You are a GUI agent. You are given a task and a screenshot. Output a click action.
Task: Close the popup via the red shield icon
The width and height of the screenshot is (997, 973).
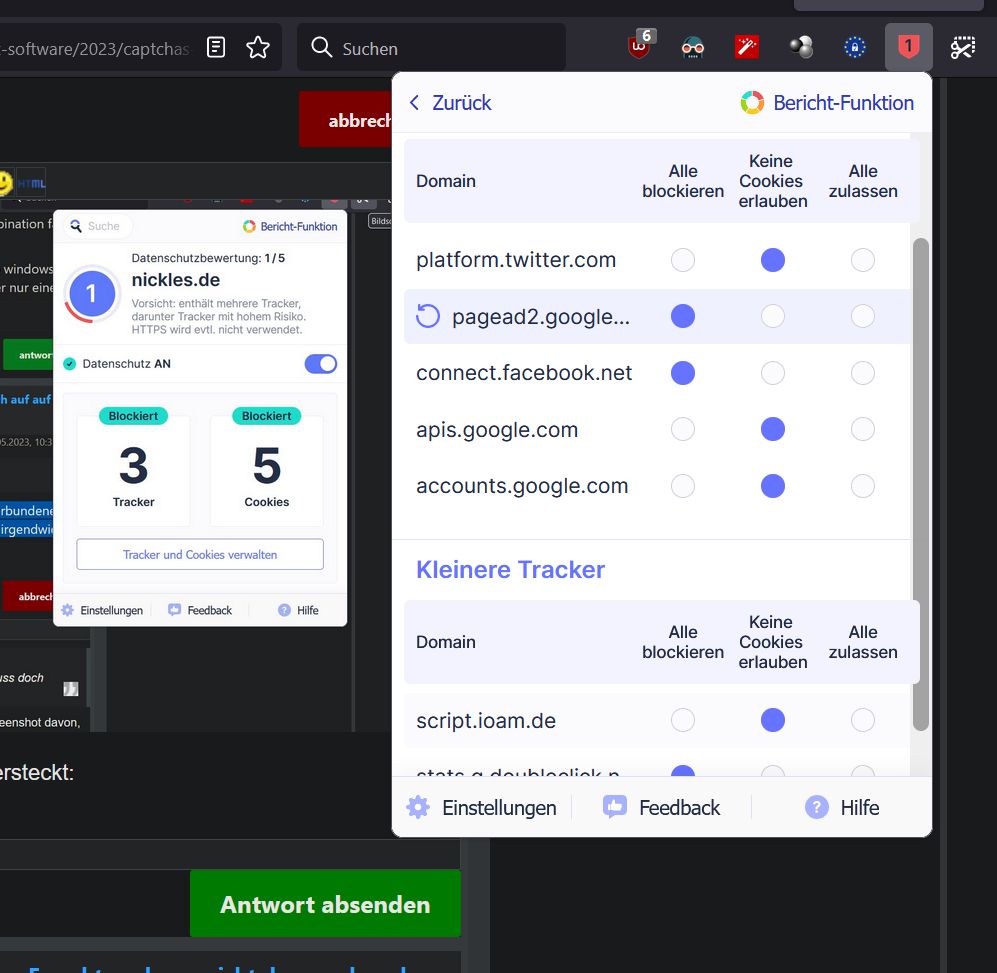coord(909,47)
